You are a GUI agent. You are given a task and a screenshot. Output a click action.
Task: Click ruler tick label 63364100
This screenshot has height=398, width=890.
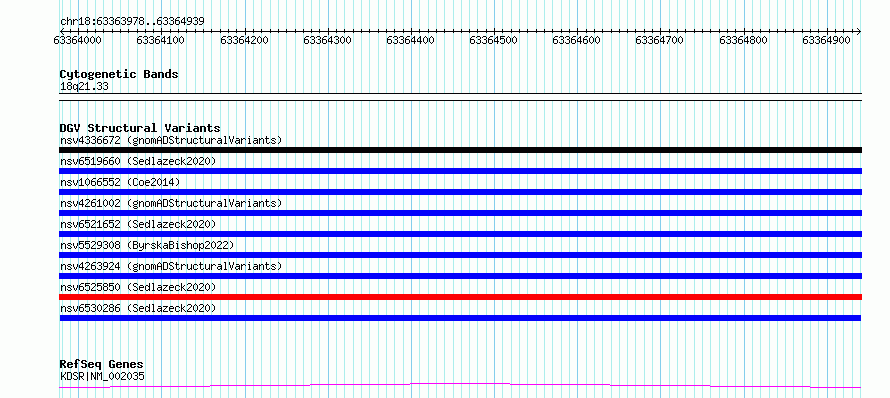pyautogui.click(x=161, y=40)
